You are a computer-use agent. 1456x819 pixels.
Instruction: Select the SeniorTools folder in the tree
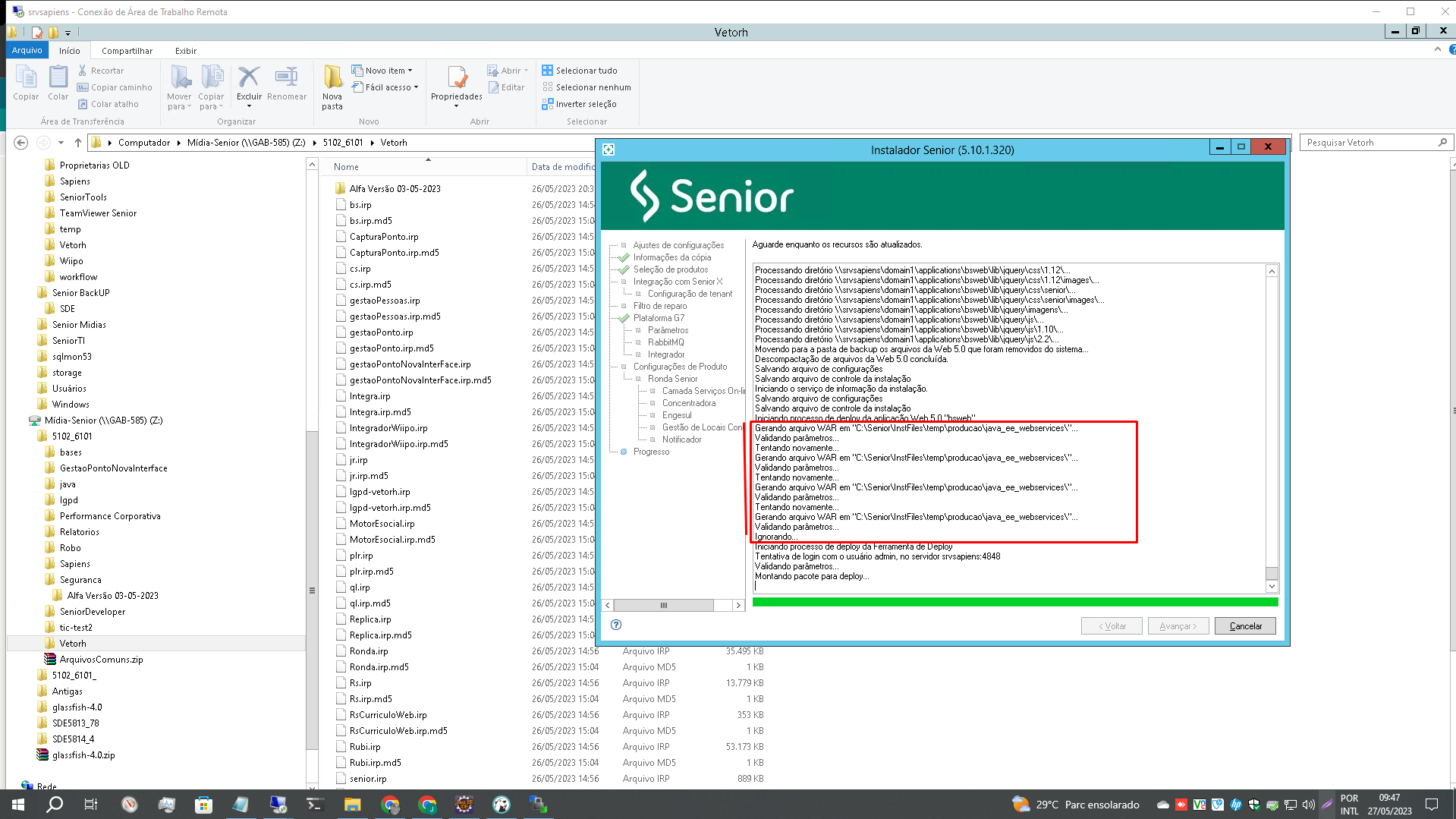point(83,197)
